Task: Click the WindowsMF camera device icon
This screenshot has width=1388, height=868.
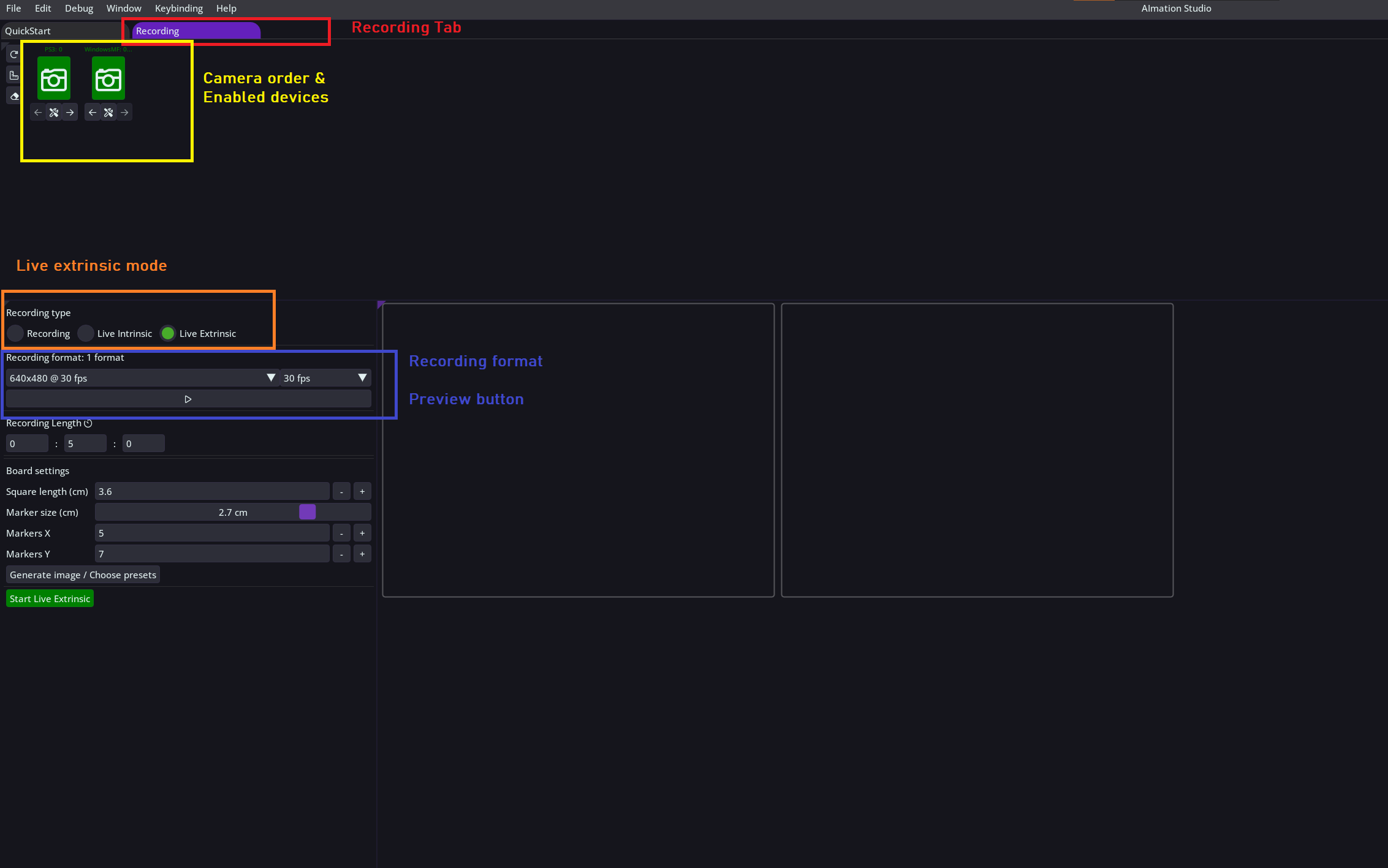Action: click(108, 78)
